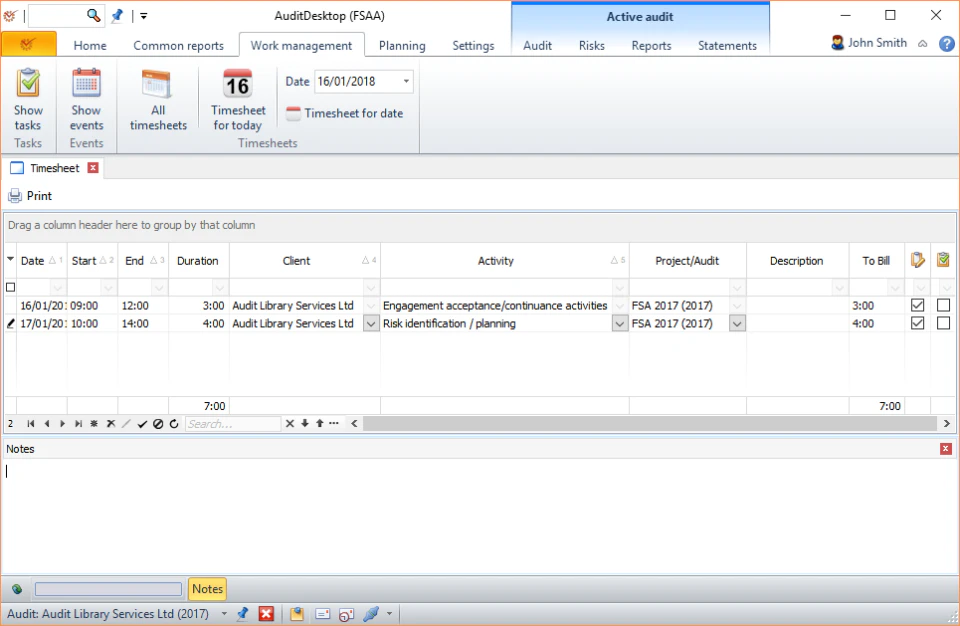960x626 pixels.
Task: Open the Risks tab under Active audit
Action: 591,45
